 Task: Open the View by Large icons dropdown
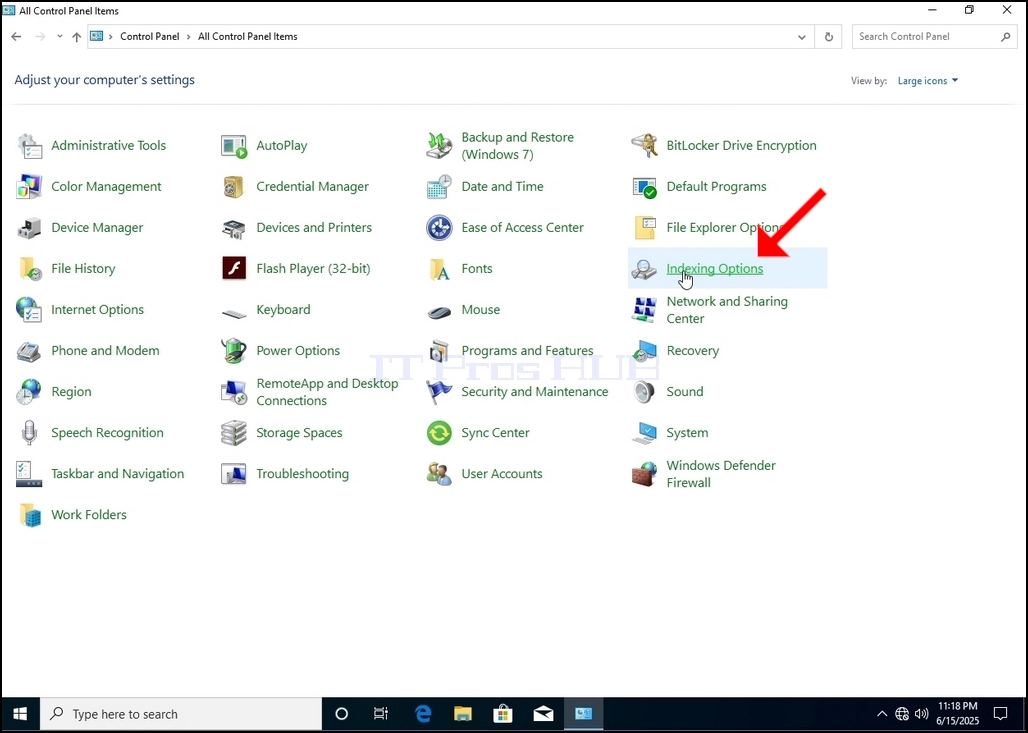coord(928,81)
